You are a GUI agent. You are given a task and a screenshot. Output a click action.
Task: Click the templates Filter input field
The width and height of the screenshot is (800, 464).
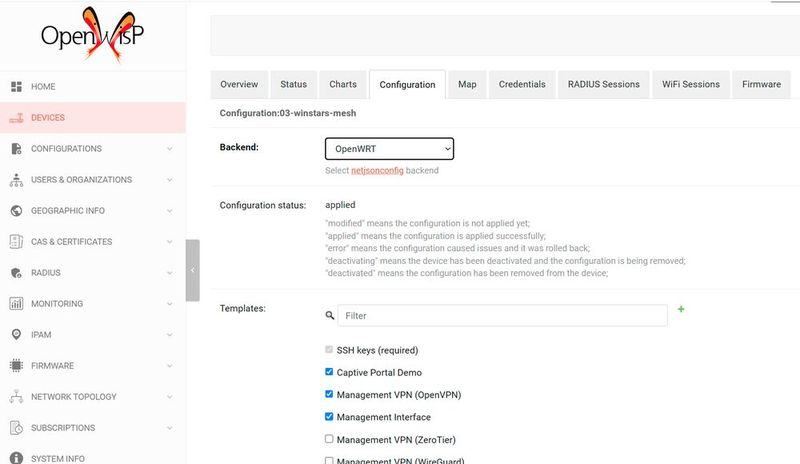click(502, 315)
